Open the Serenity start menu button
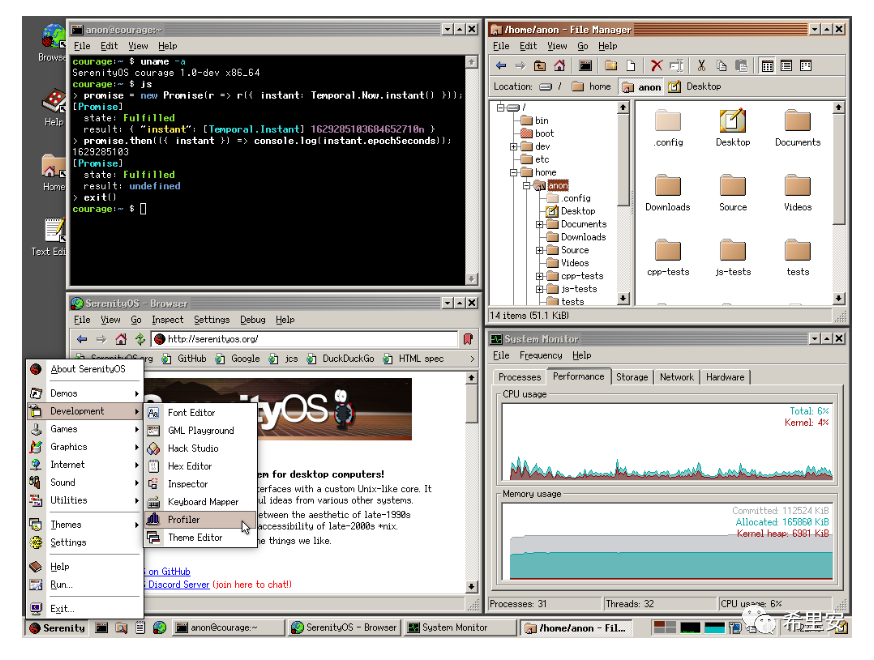 (57, 628)
